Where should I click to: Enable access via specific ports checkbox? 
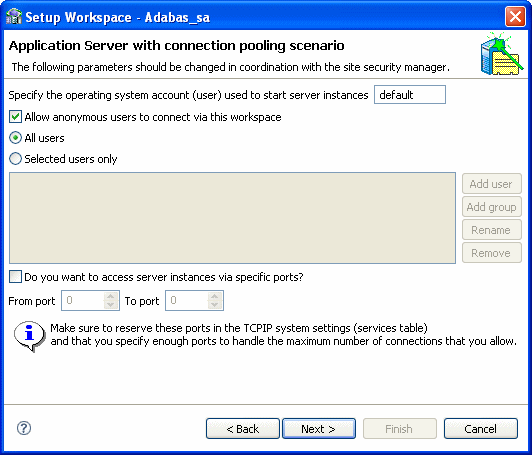coord(15,277)
